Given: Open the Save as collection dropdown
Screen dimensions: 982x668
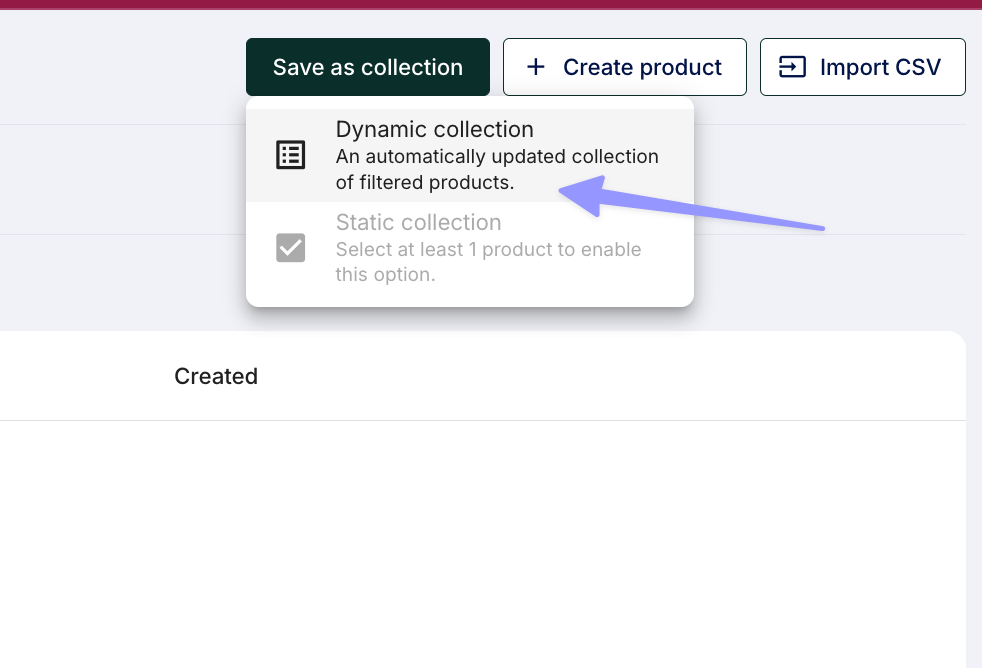Looking at the screenshot, I should [368, 67].
